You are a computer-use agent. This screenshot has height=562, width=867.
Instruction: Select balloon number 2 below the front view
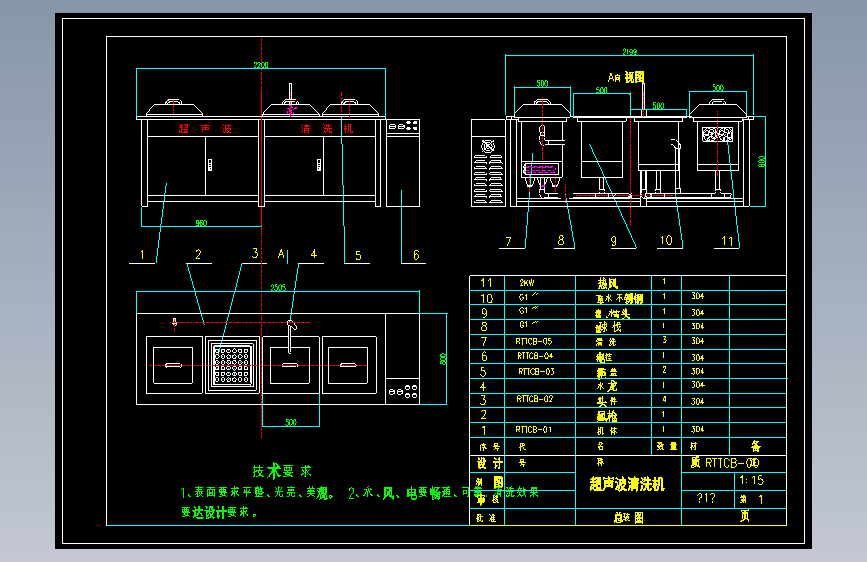[199, 254]
